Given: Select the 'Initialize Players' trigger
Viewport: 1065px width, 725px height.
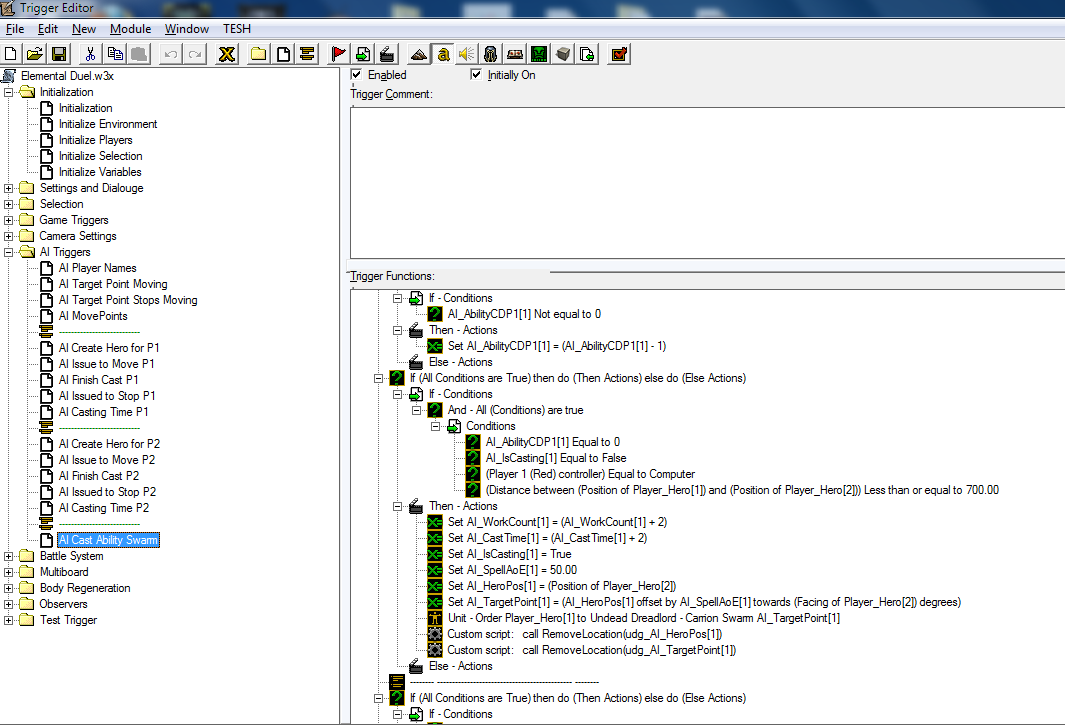Looking at the screenshot, I should [96, 140].
